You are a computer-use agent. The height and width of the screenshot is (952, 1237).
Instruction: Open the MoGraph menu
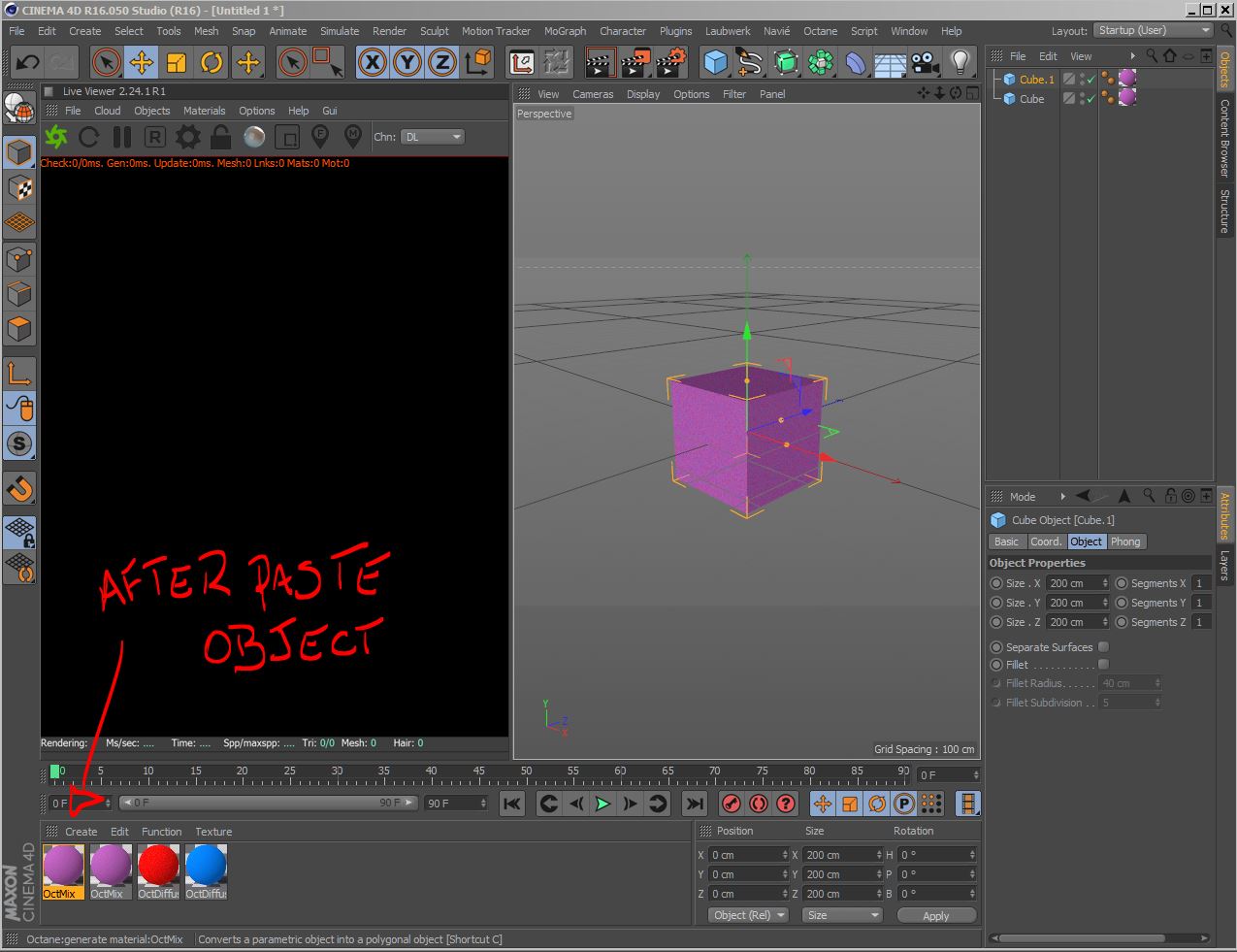pos(565,31)
